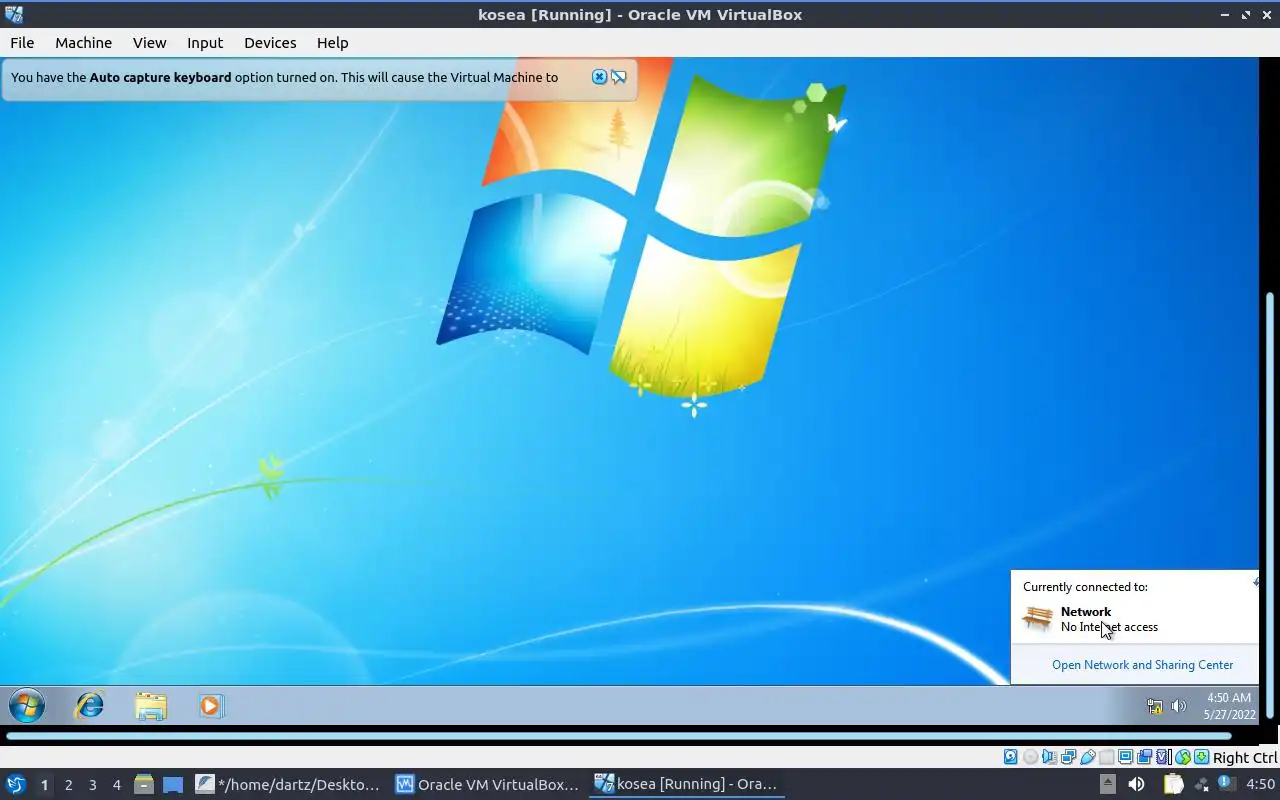Open the Help menu

tap(332, 43)
